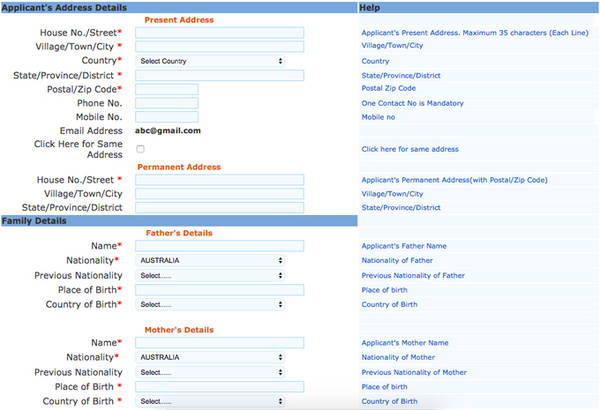Open Mother's Previous Nationality dropdown
The width and height of the screenshot is (600, 410).
[210, 372]
